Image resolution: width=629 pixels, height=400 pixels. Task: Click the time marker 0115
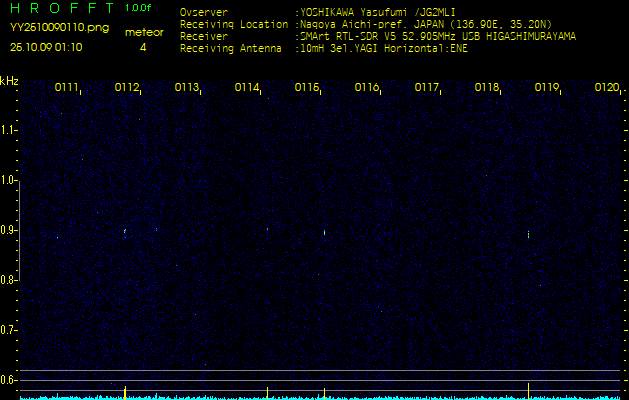[x=306, y=87]
